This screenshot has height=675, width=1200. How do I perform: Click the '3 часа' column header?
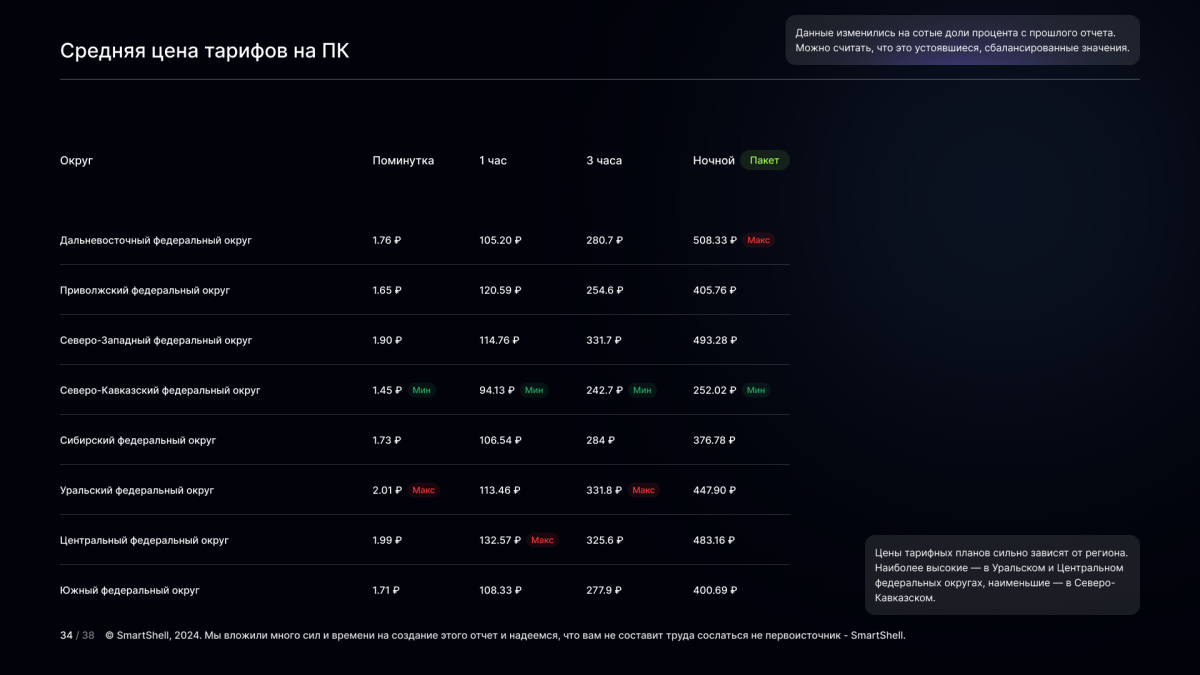pos(604,161)
